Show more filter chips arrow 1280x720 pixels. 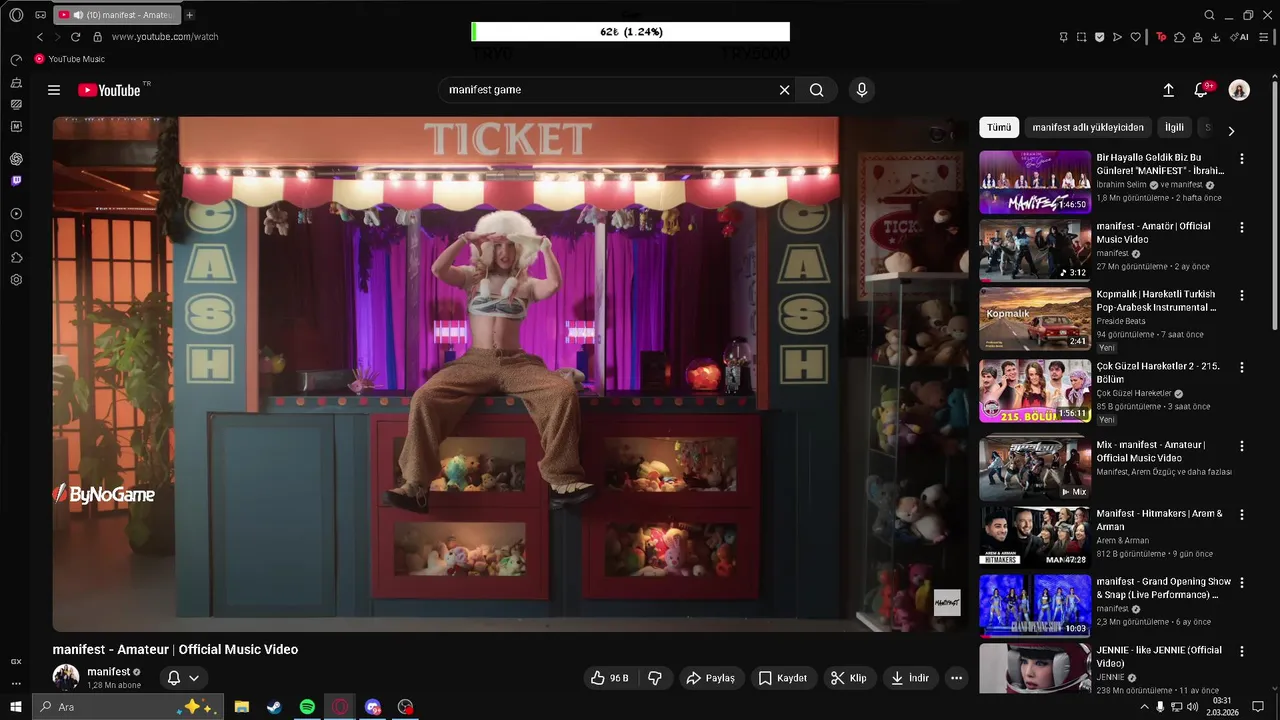1231,131
